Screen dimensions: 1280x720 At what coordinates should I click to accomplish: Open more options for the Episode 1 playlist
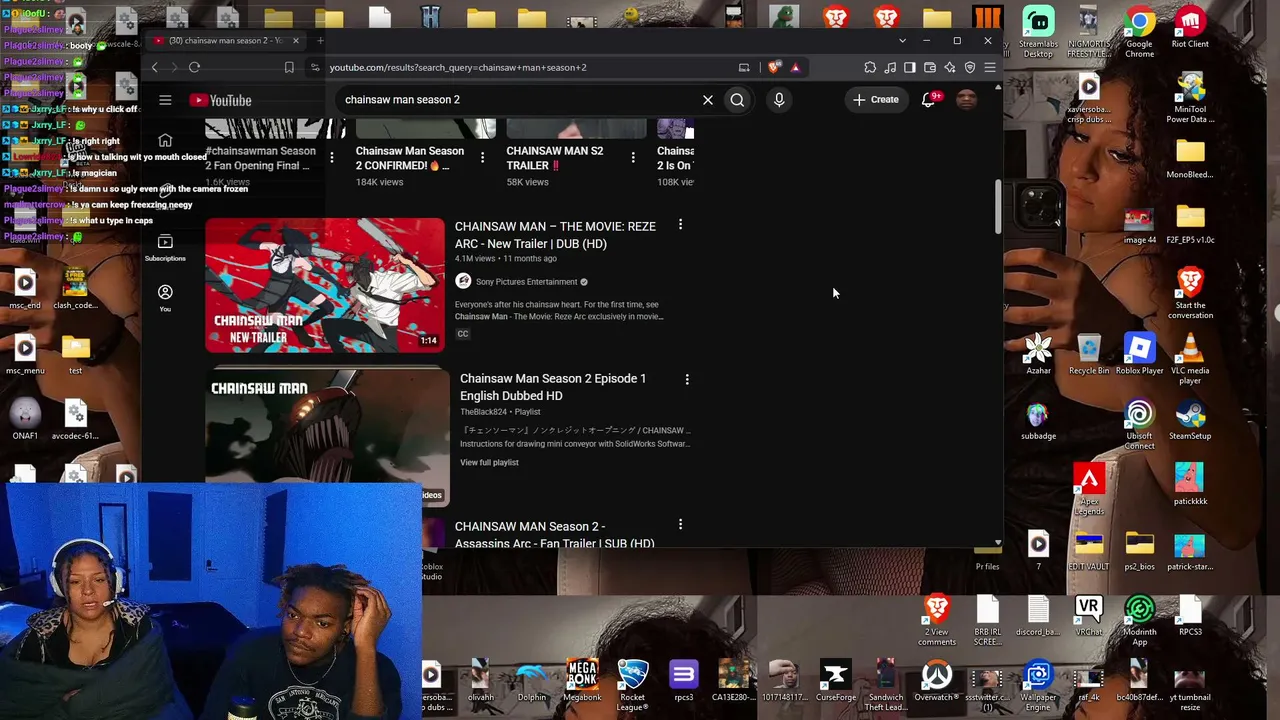point(686,379)
